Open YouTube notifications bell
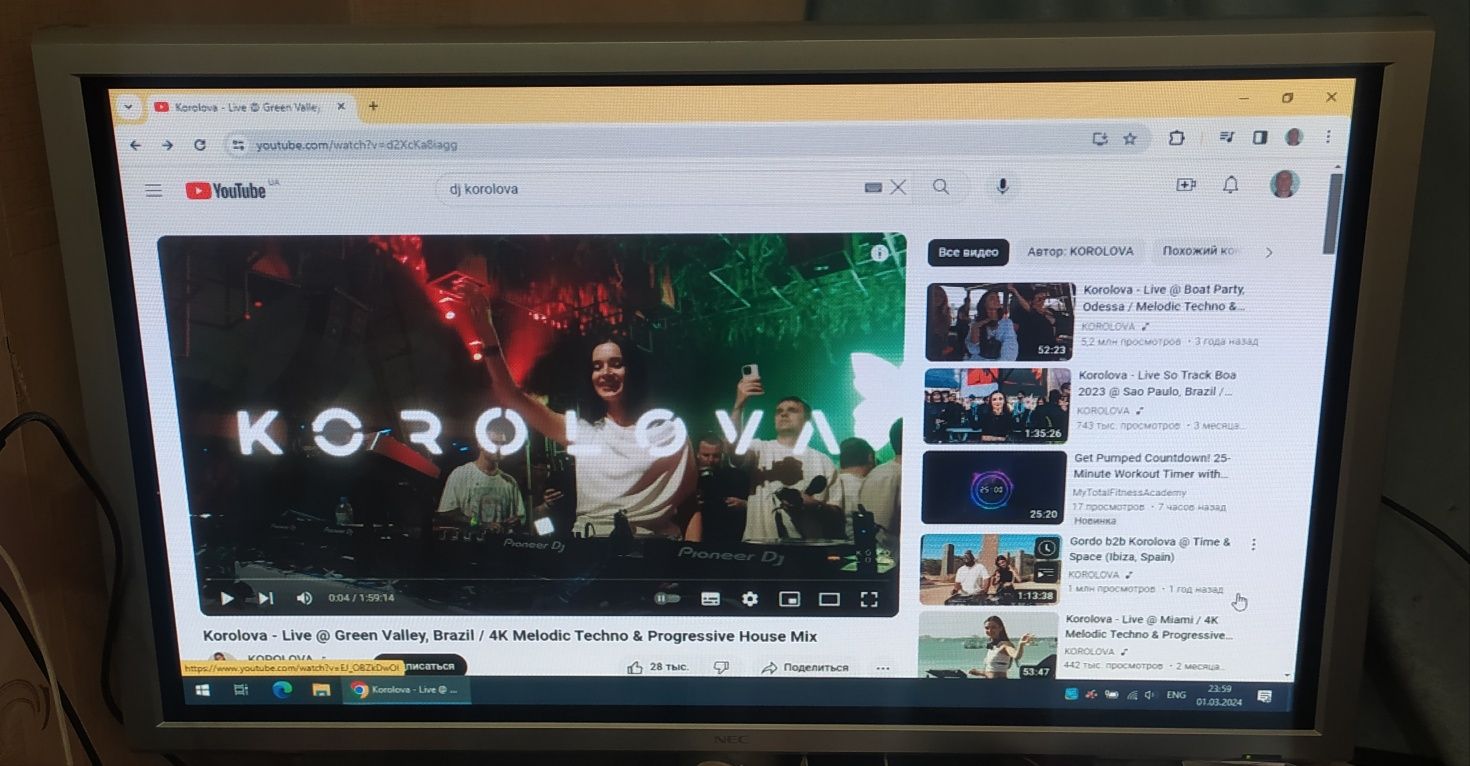Viewport: 1470px width, 766px height. [1231, 185]
